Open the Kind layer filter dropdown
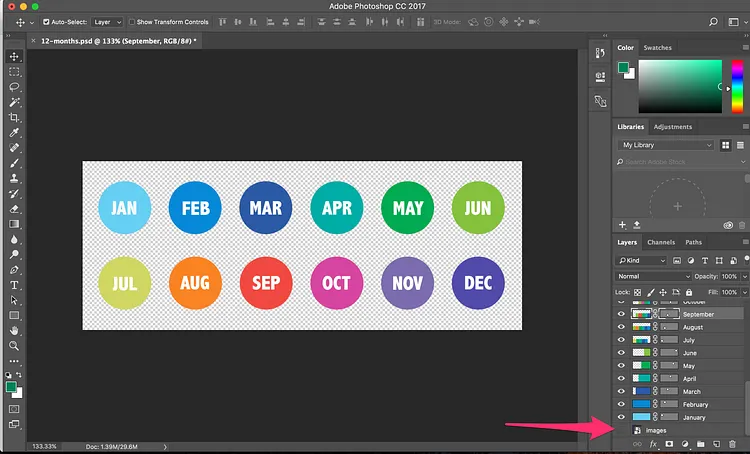This screenshot has height=454, width=750. [x=641, y=261]
